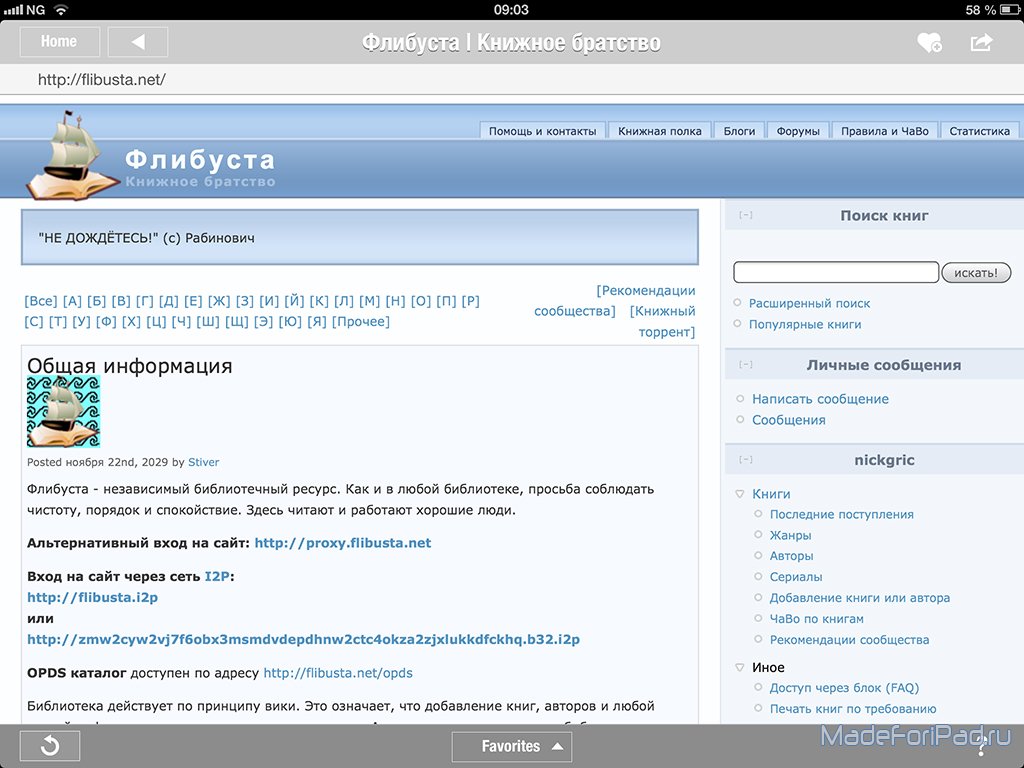This screenshot has width=1024, height=768.
Task: Click the Флибуста site title in header
Action: (x=200, y=159)
